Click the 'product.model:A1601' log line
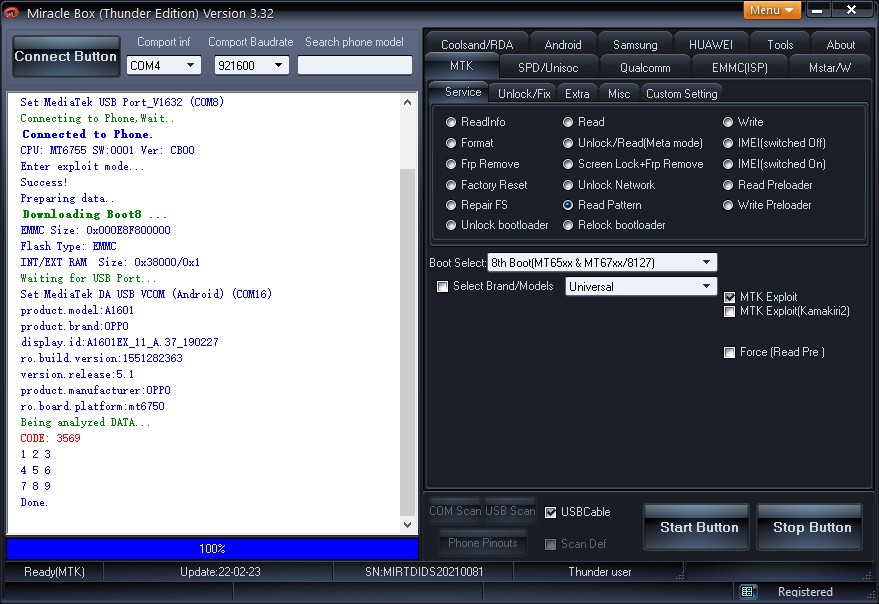The height and width of the screenshot is (604, 879). [x=77, y=310]
